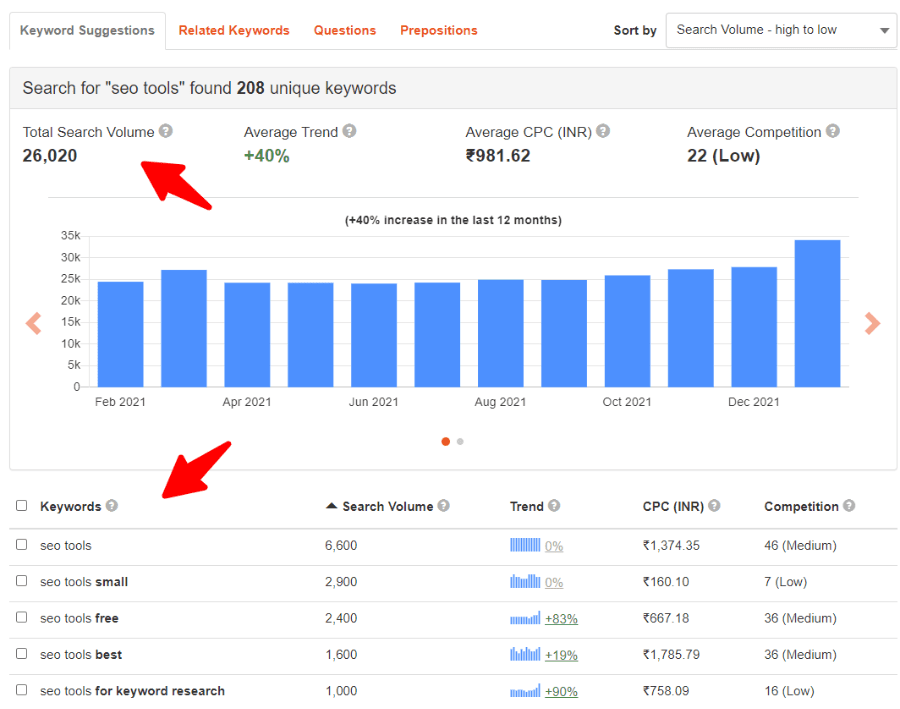Click the +83% trend link for 'seo tools free'
900x709 pixels.
point(561,618)
